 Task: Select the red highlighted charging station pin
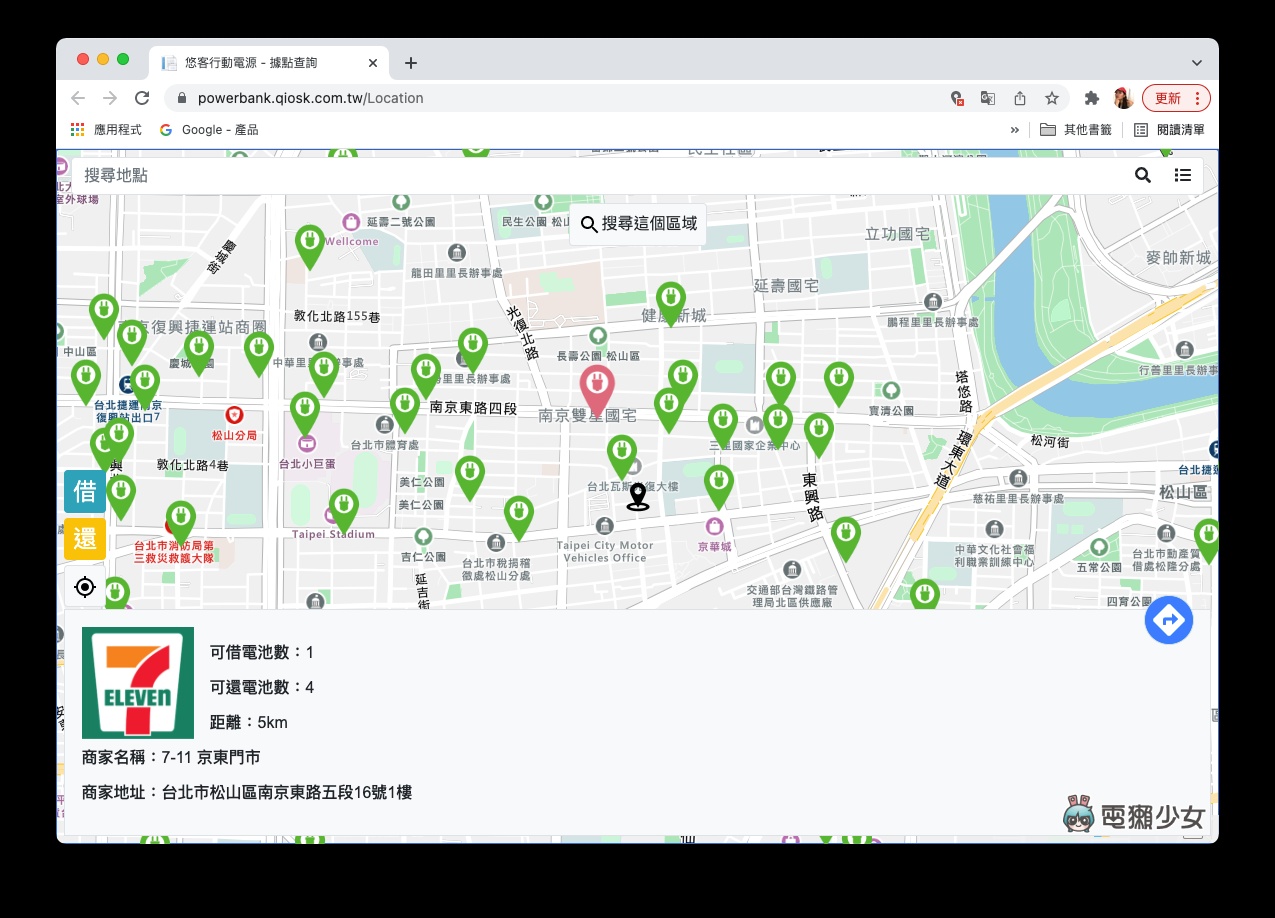[x=597, y=388]
